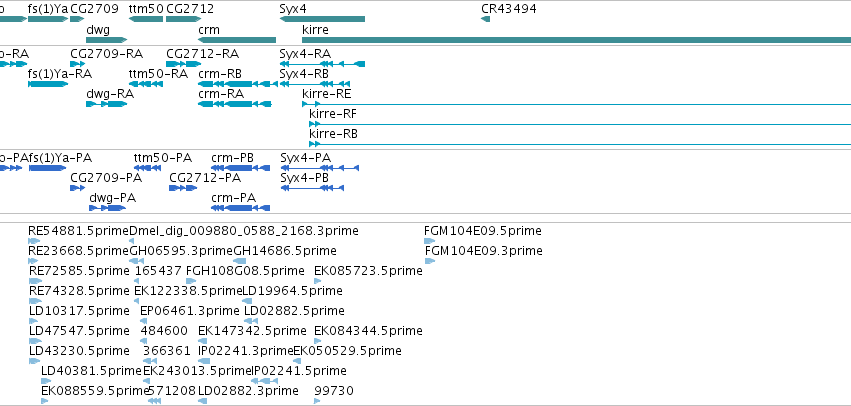This screenshot has width=851, height=406.
Task: Select the dwg-PA protein glyph
Action: (x=107, y=208)
